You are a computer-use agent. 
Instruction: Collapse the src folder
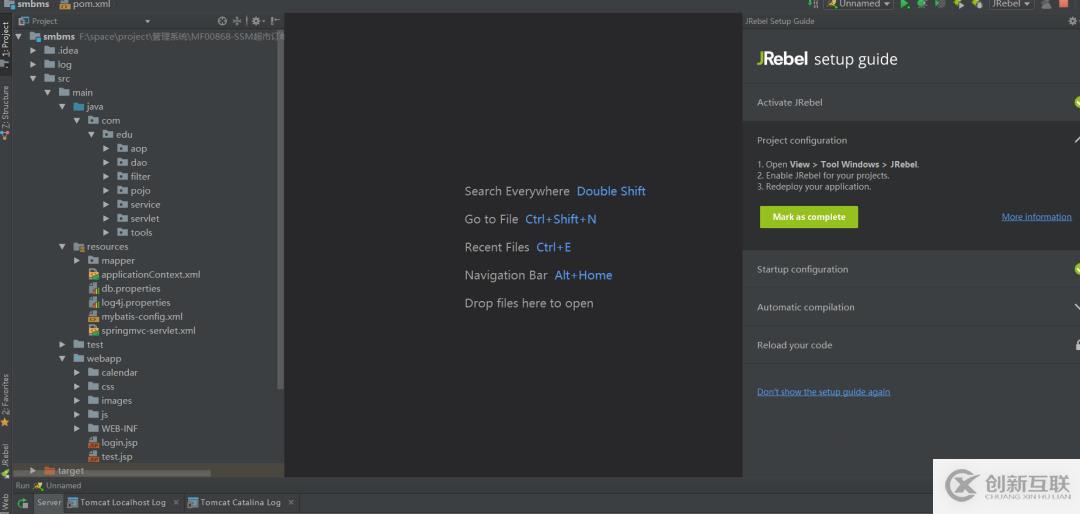33,79
